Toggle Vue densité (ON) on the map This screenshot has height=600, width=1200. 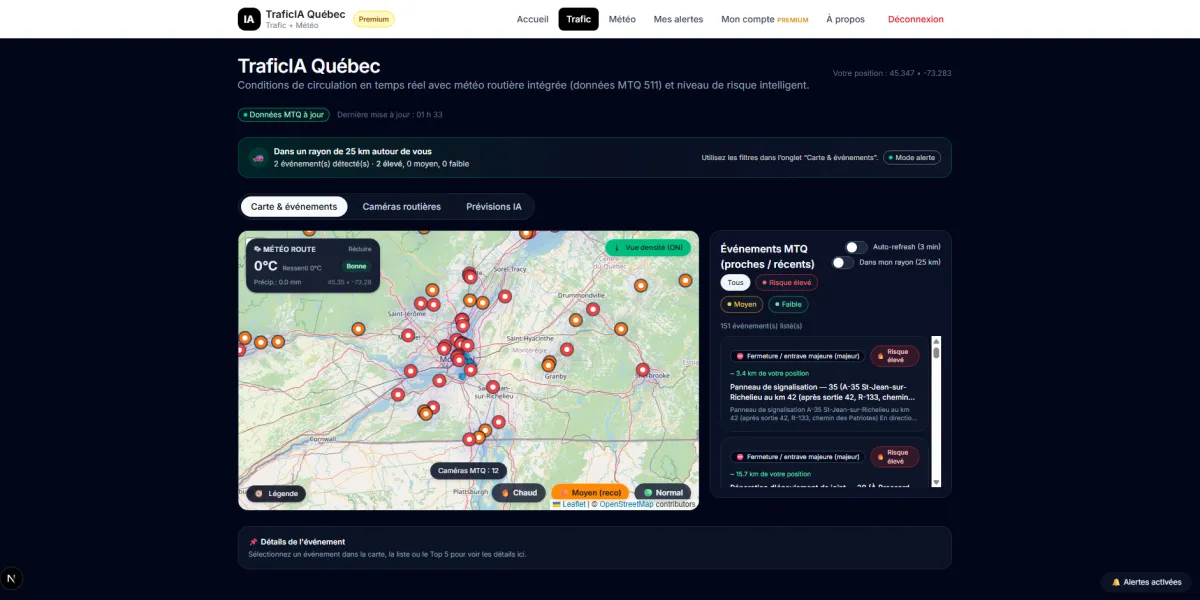pyautogui.click(x=647, y=248)
